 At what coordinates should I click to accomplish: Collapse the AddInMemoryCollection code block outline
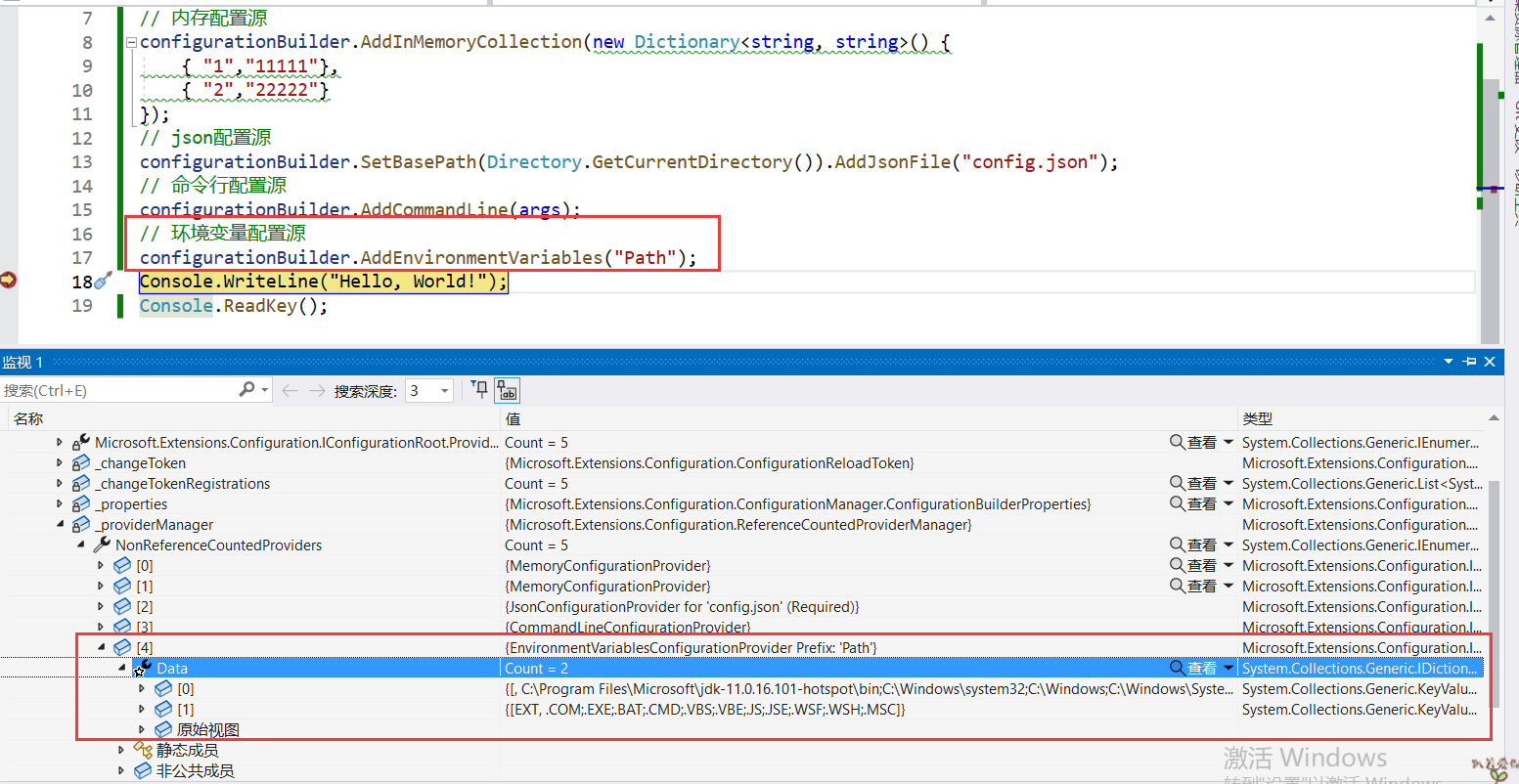point(131,43)
